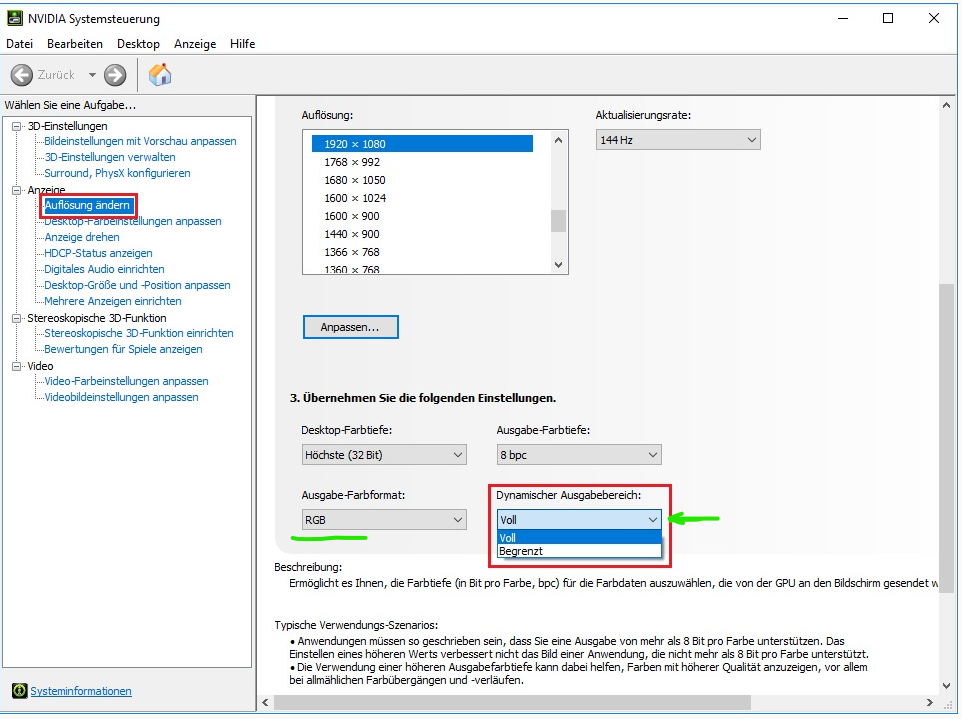Viewport: 962px width, 719px height.
Task: Open the Hilfe menu
Action: coord(242,44)
